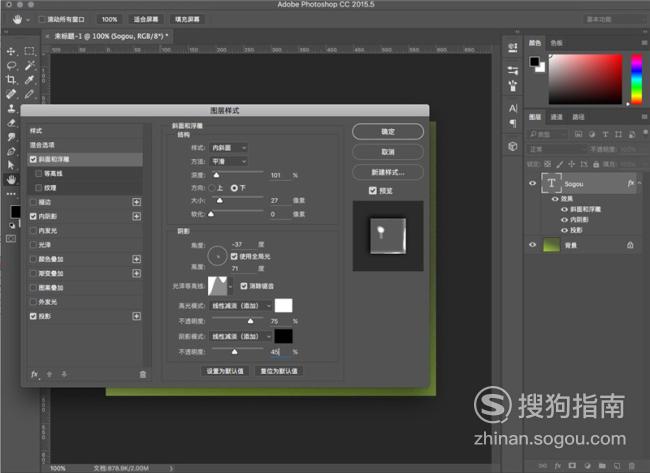
Task: Select the Magic Wand tool
Action: pyautogui.click(x=29, y=65)
